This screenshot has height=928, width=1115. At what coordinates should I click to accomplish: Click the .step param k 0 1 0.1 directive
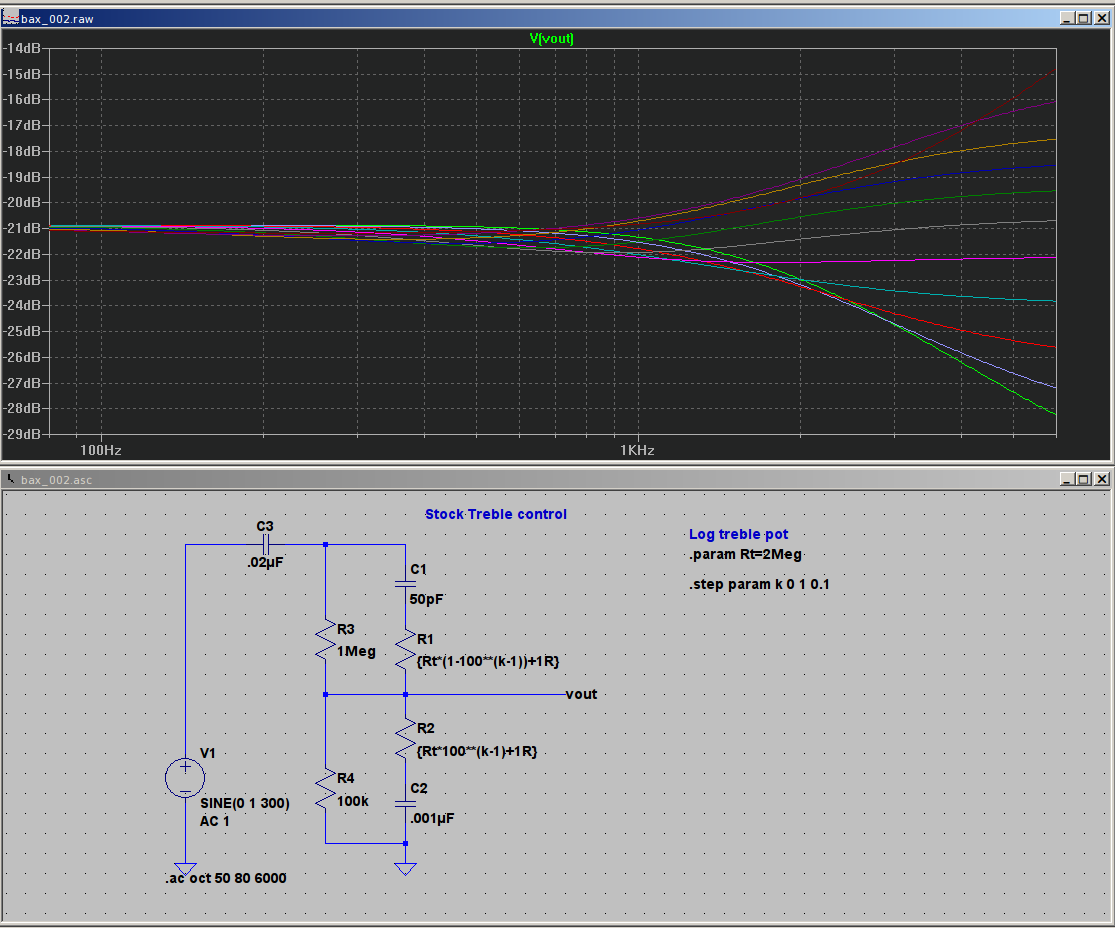pos(759,585)
